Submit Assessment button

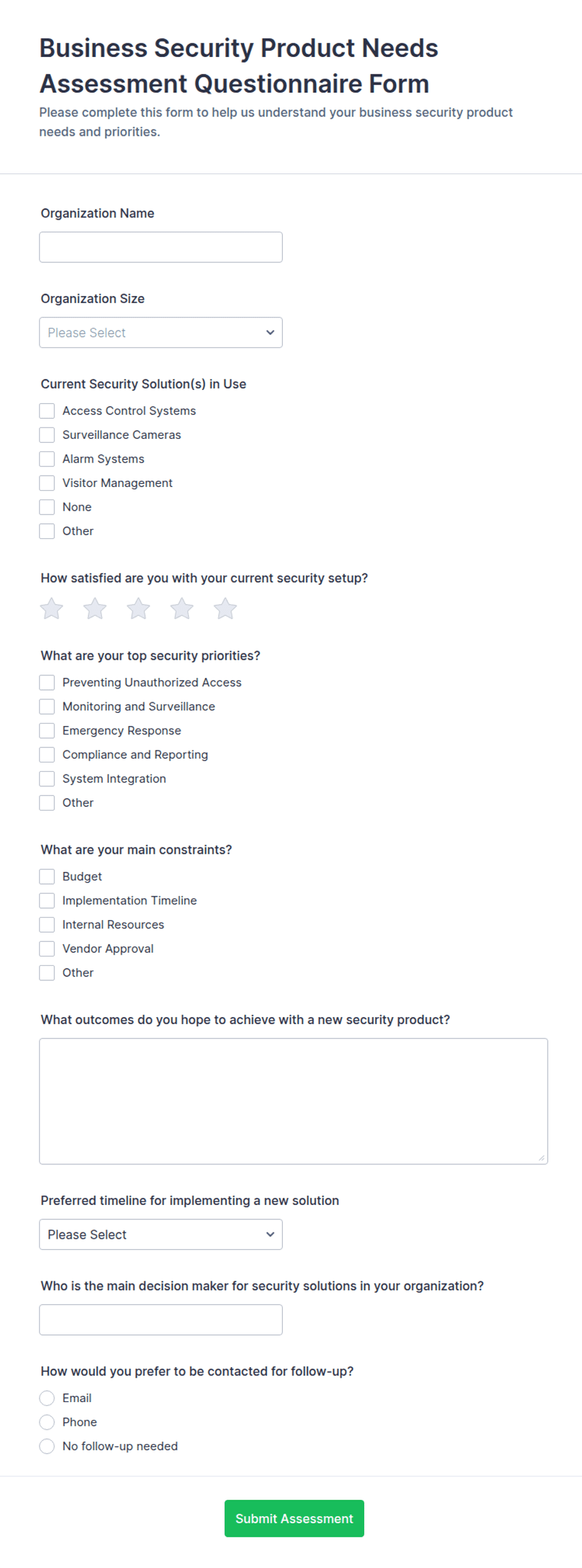[x=294, y=1519]
